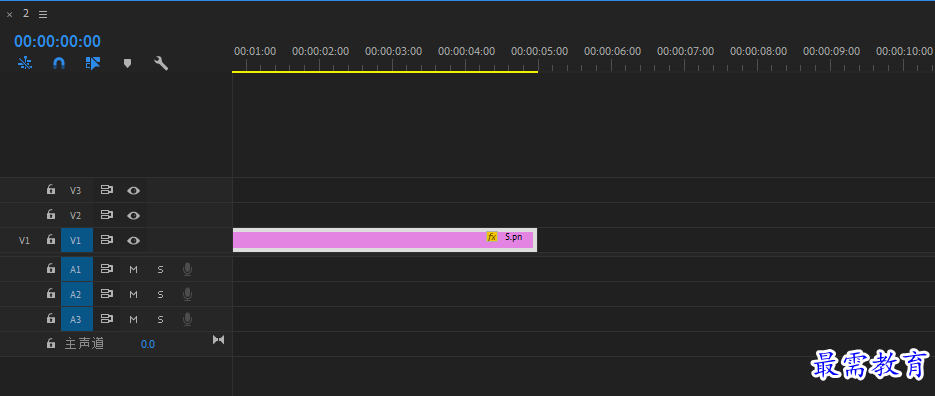
Task: Open the sequence panel hamburger menu
Action: pos(43,14)
